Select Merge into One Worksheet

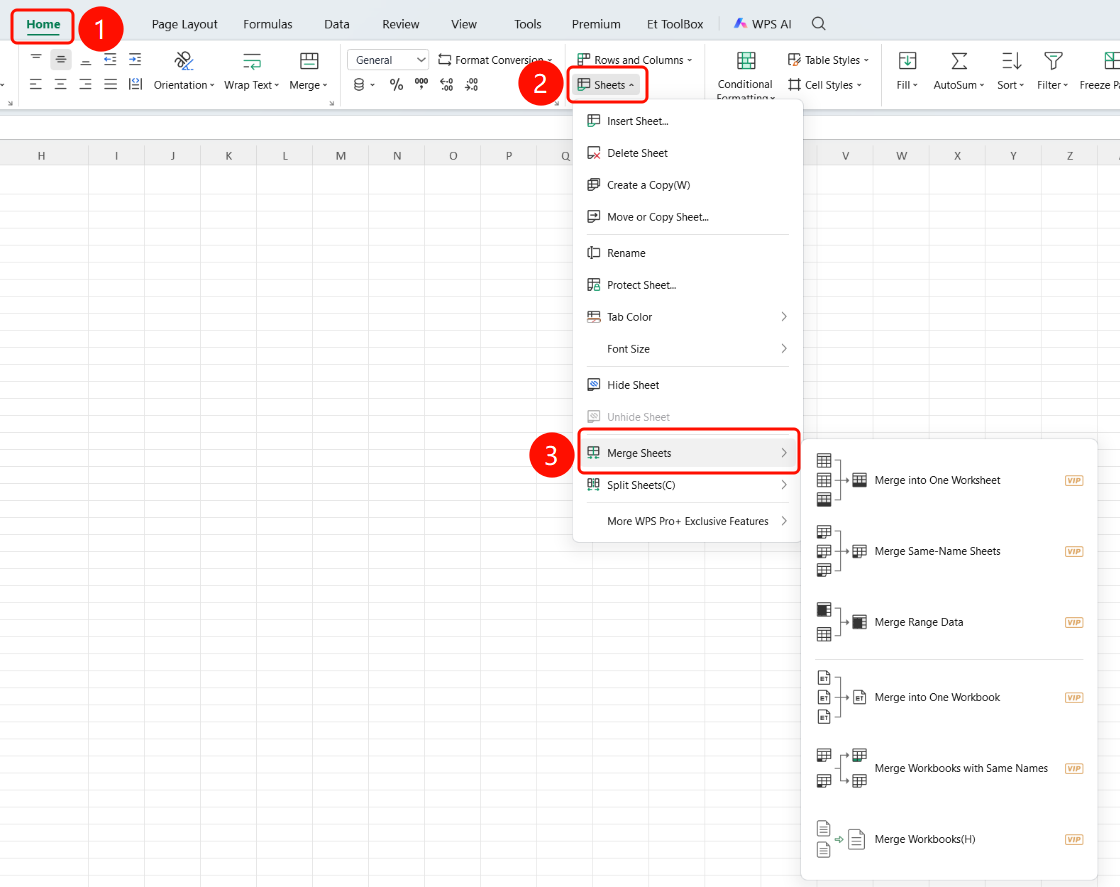tap(949, 481)
